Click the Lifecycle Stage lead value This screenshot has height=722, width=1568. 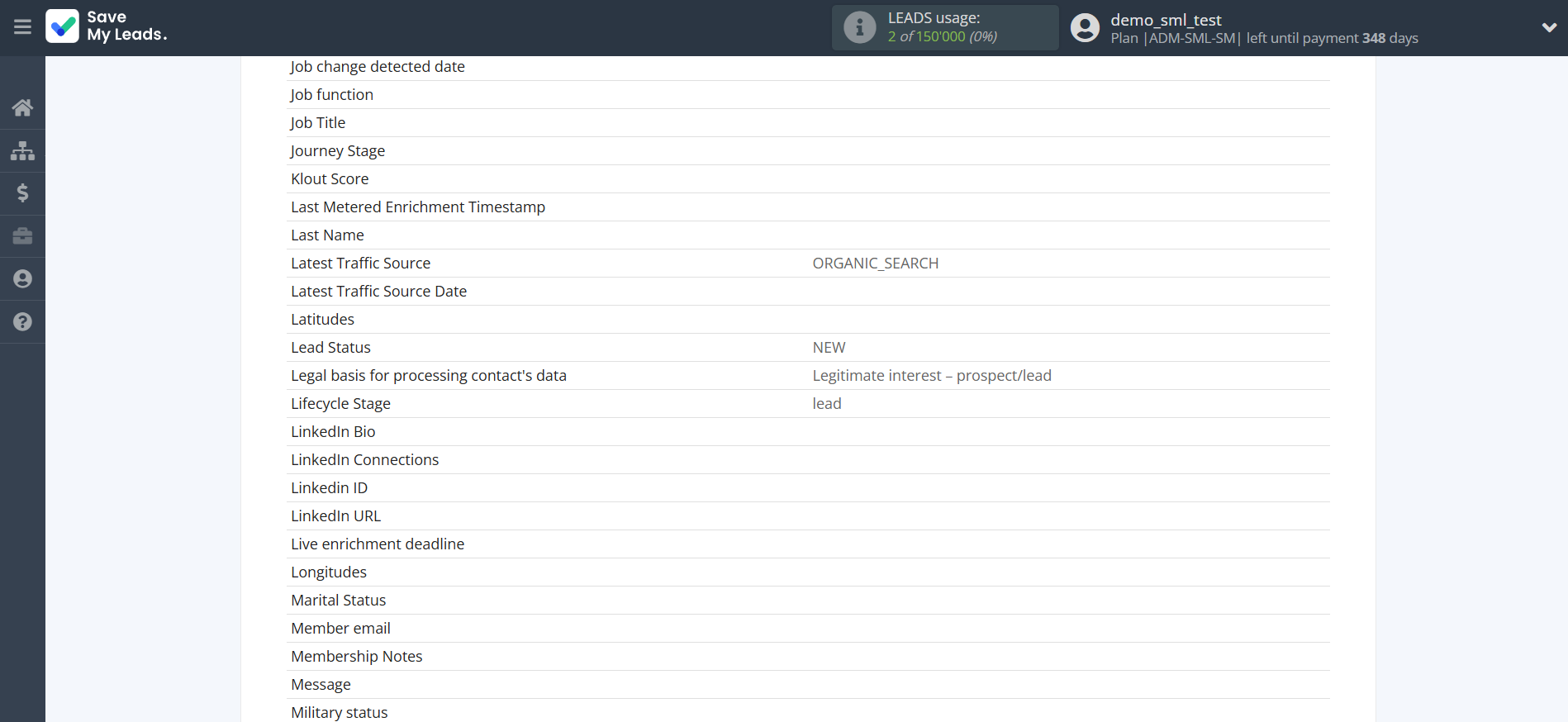(x=826, y=404)
